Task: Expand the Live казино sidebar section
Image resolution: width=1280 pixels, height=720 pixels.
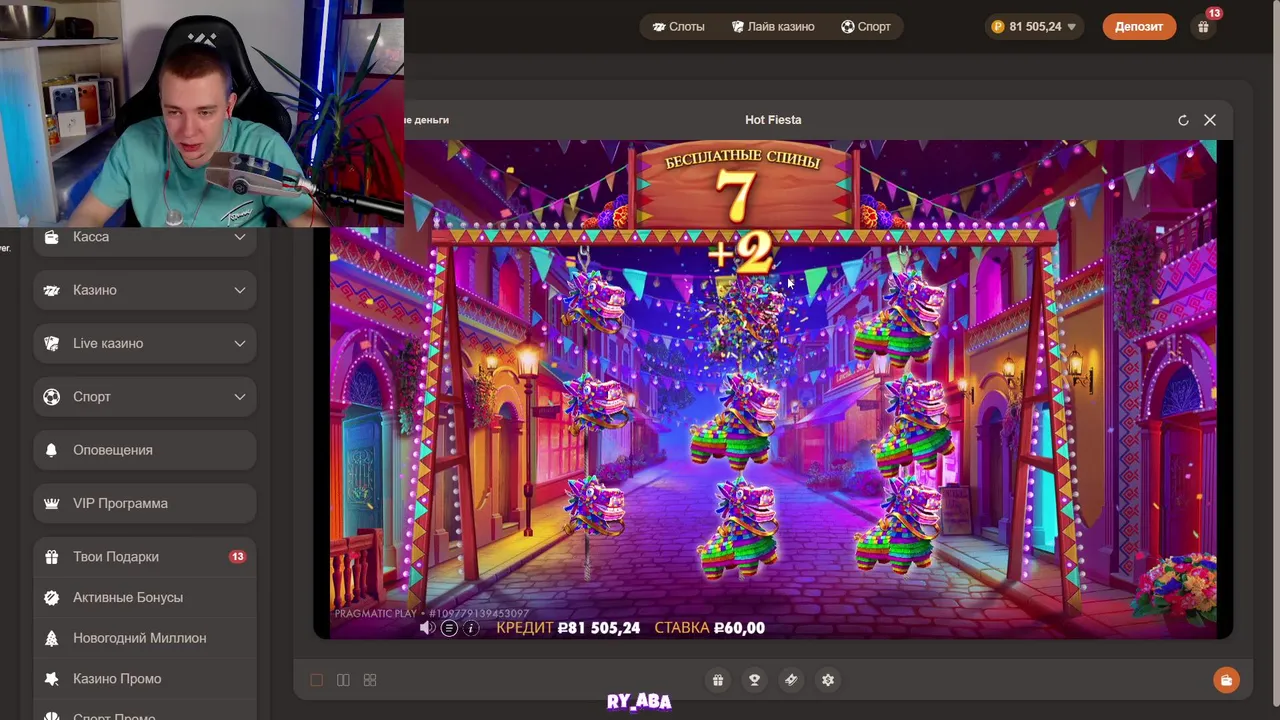Action: (145, 343)
